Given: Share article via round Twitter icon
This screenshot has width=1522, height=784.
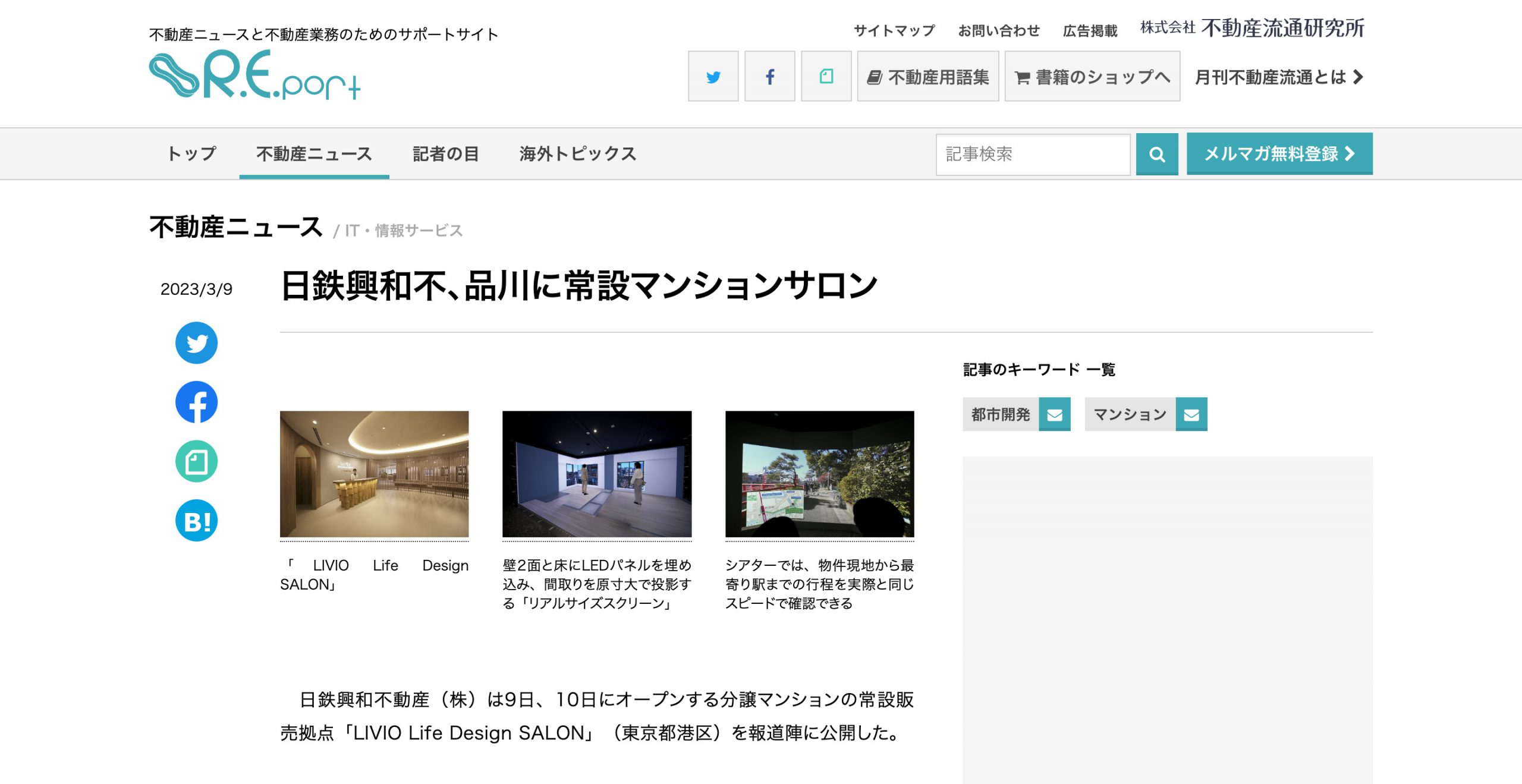Looking at the screenshot, I should coord(196,343).
